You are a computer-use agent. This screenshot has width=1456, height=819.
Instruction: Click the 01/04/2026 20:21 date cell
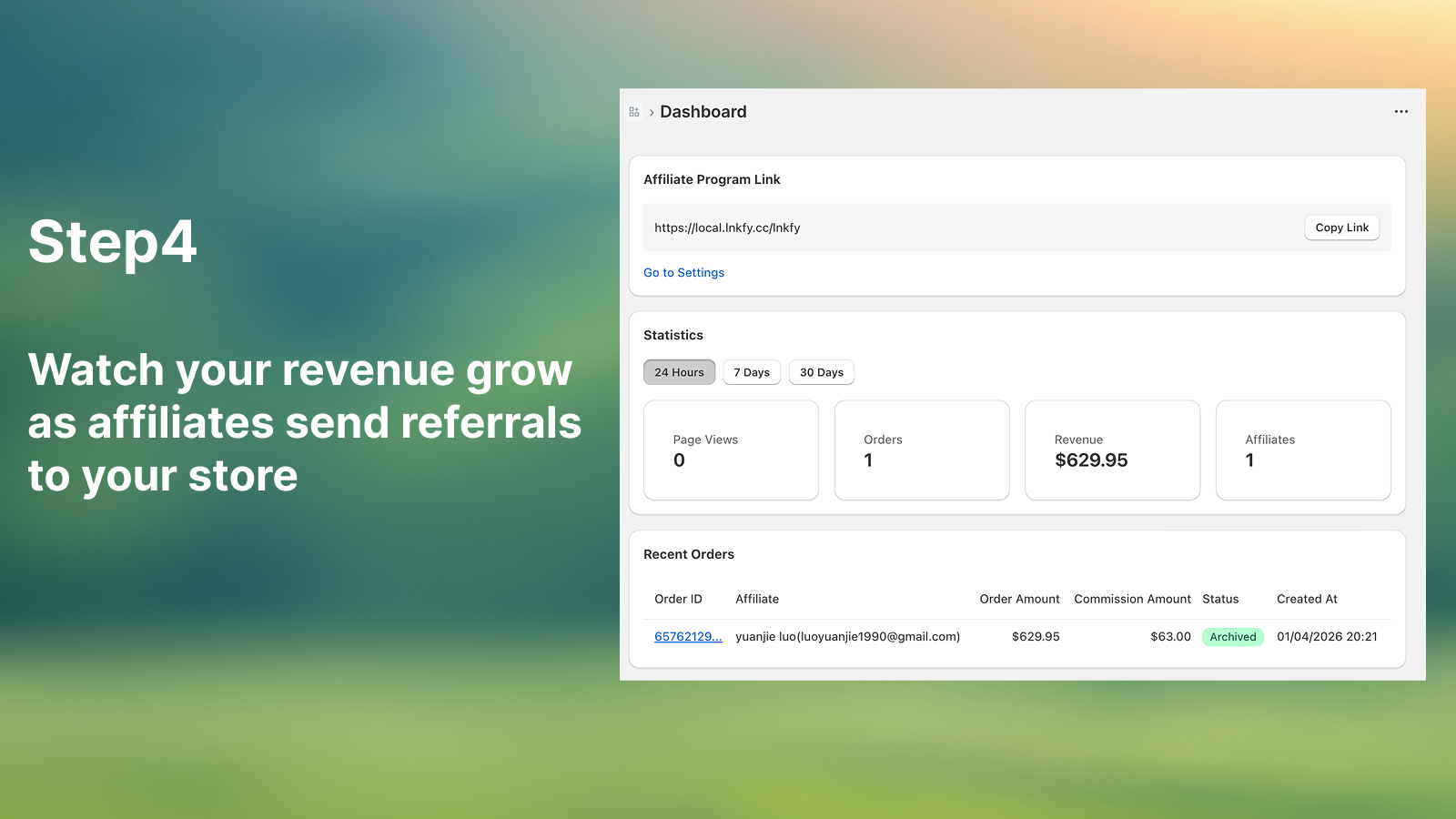tap(1327, 637)
